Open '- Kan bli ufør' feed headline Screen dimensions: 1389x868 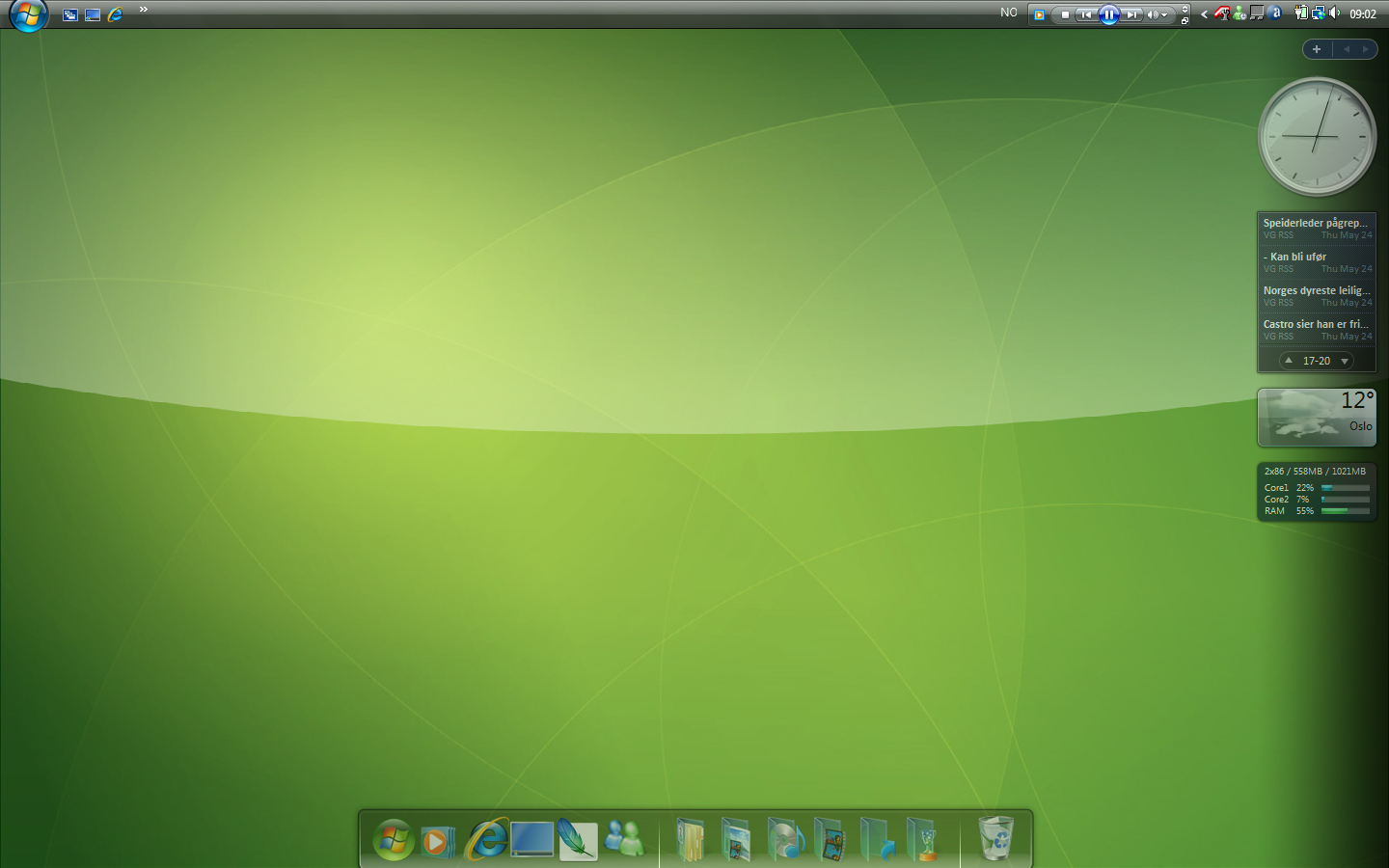(1295, 257)
